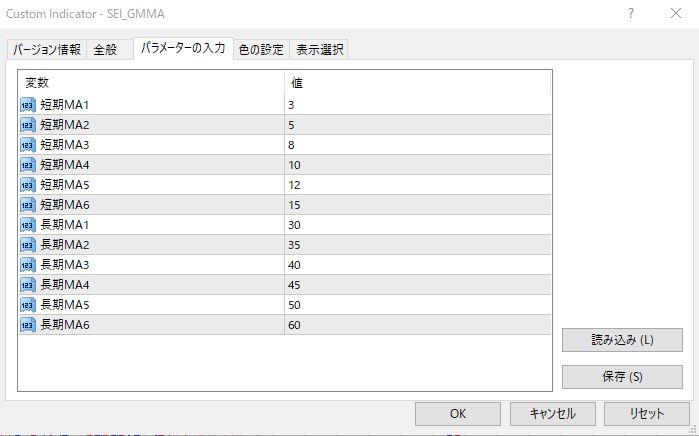
Task: Click the integer icon beside 短期MA1
Action: (x=28, y=105)
